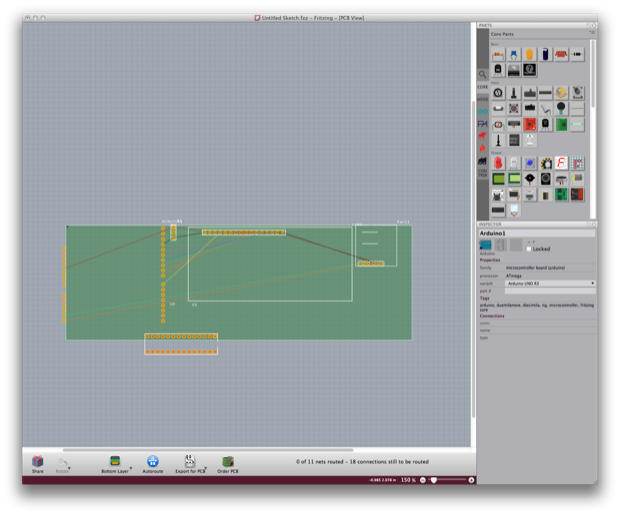Select the 7-segment display part
The image size is (620, 515).
(x=561, y=163)
